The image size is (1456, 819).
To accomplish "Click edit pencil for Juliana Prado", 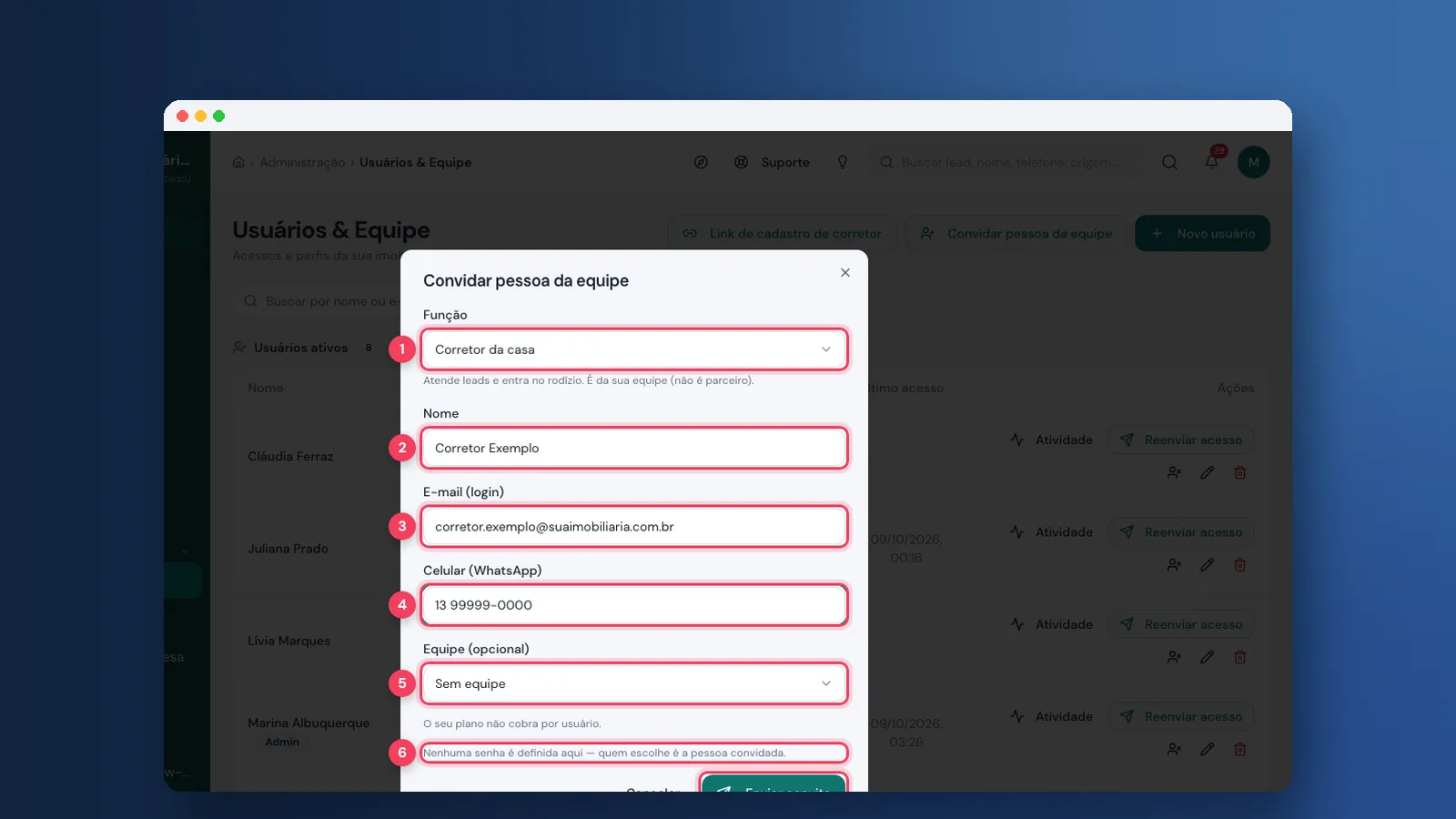I will tap(1207, 565).
